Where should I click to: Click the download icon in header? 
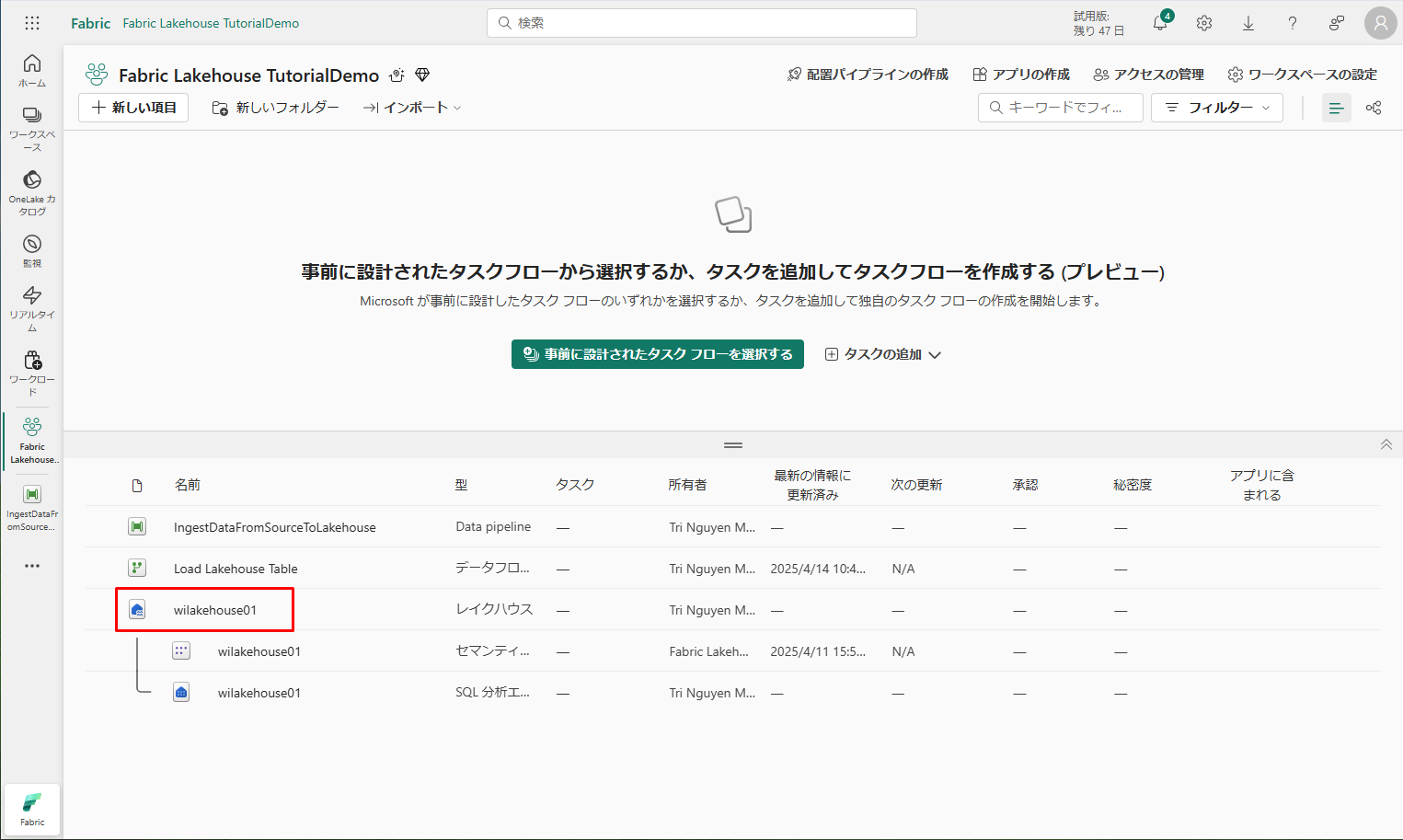1248,23
